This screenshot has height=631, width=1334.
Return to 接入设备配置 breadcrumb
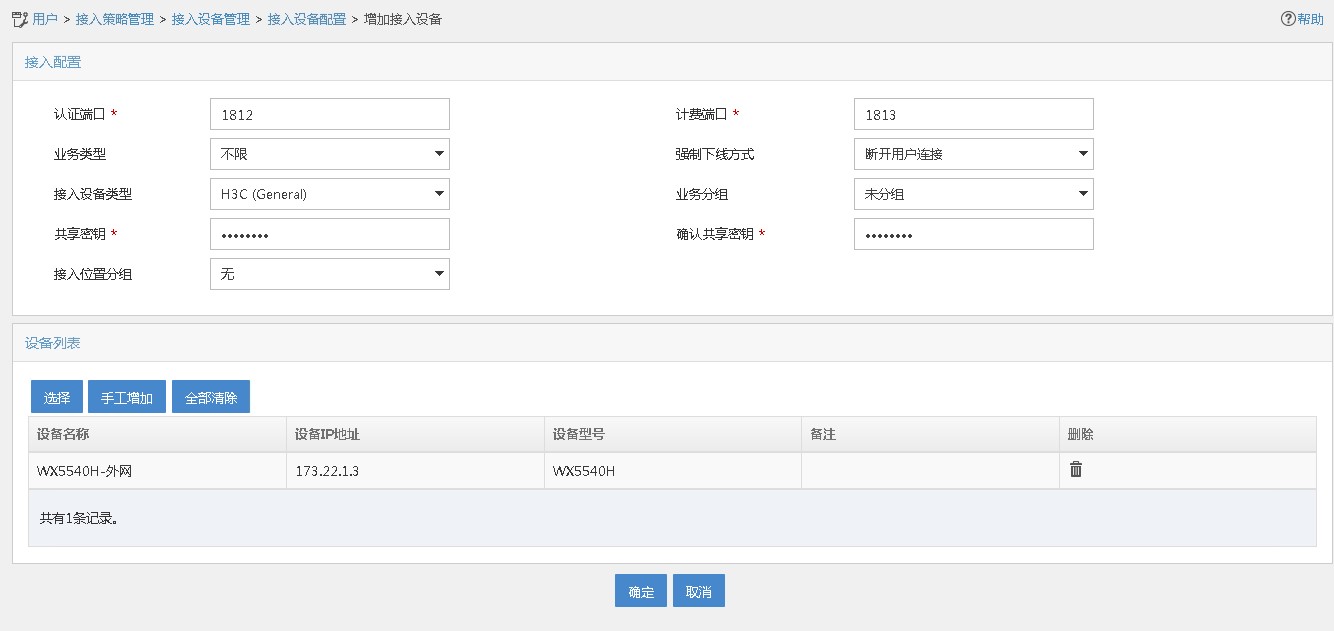click(x=307, y=19)
